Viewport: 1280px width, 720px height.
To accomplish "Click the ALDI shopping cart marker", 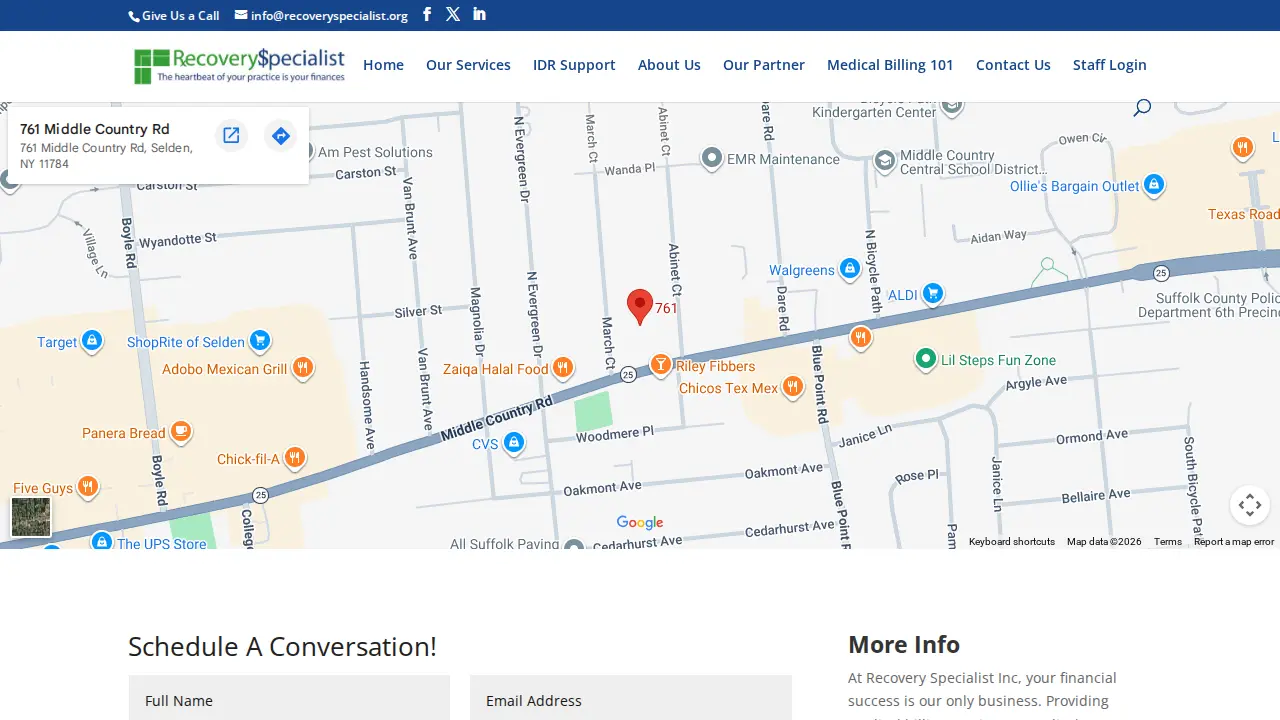I will (x=933, y=294).
